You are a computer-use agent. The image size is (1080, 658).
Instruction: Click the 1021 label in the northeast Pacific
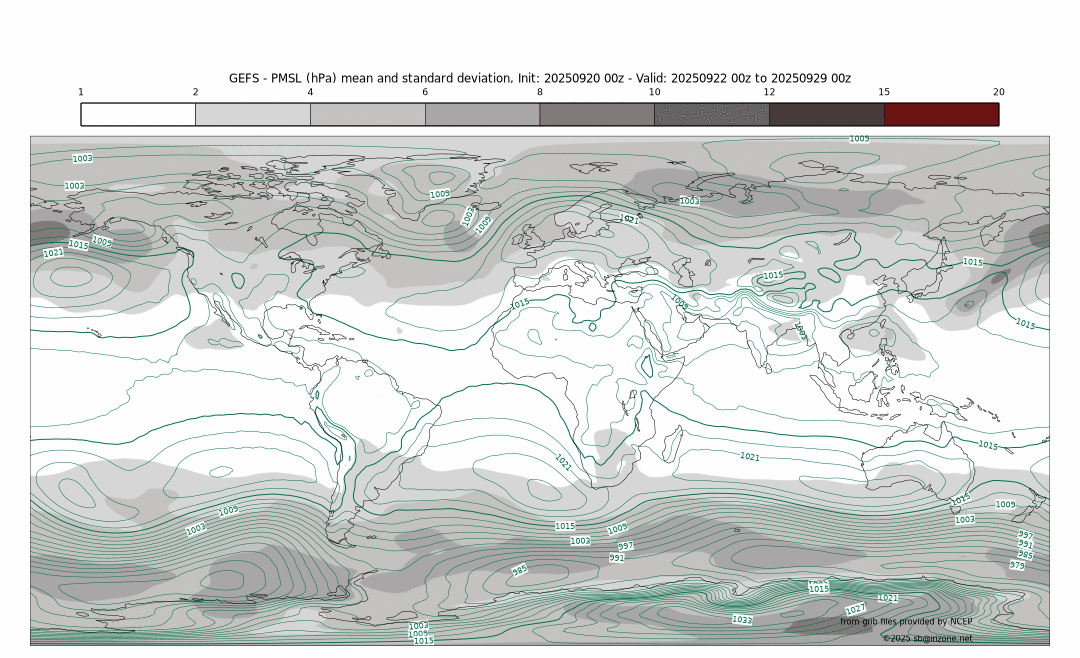53,253
